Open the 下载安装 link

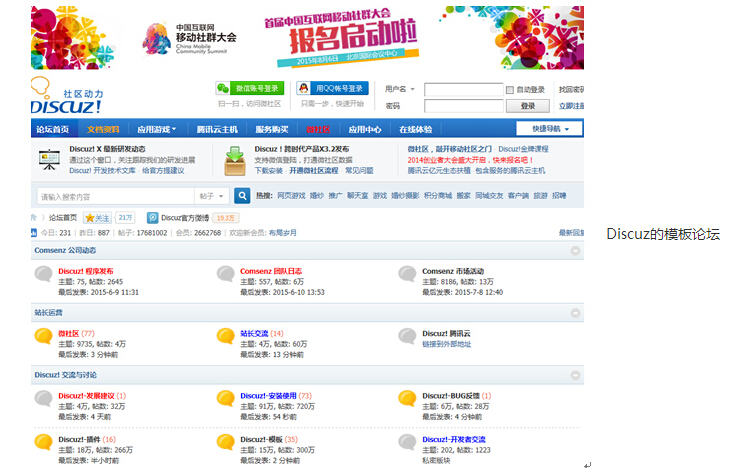coord(268,170)
